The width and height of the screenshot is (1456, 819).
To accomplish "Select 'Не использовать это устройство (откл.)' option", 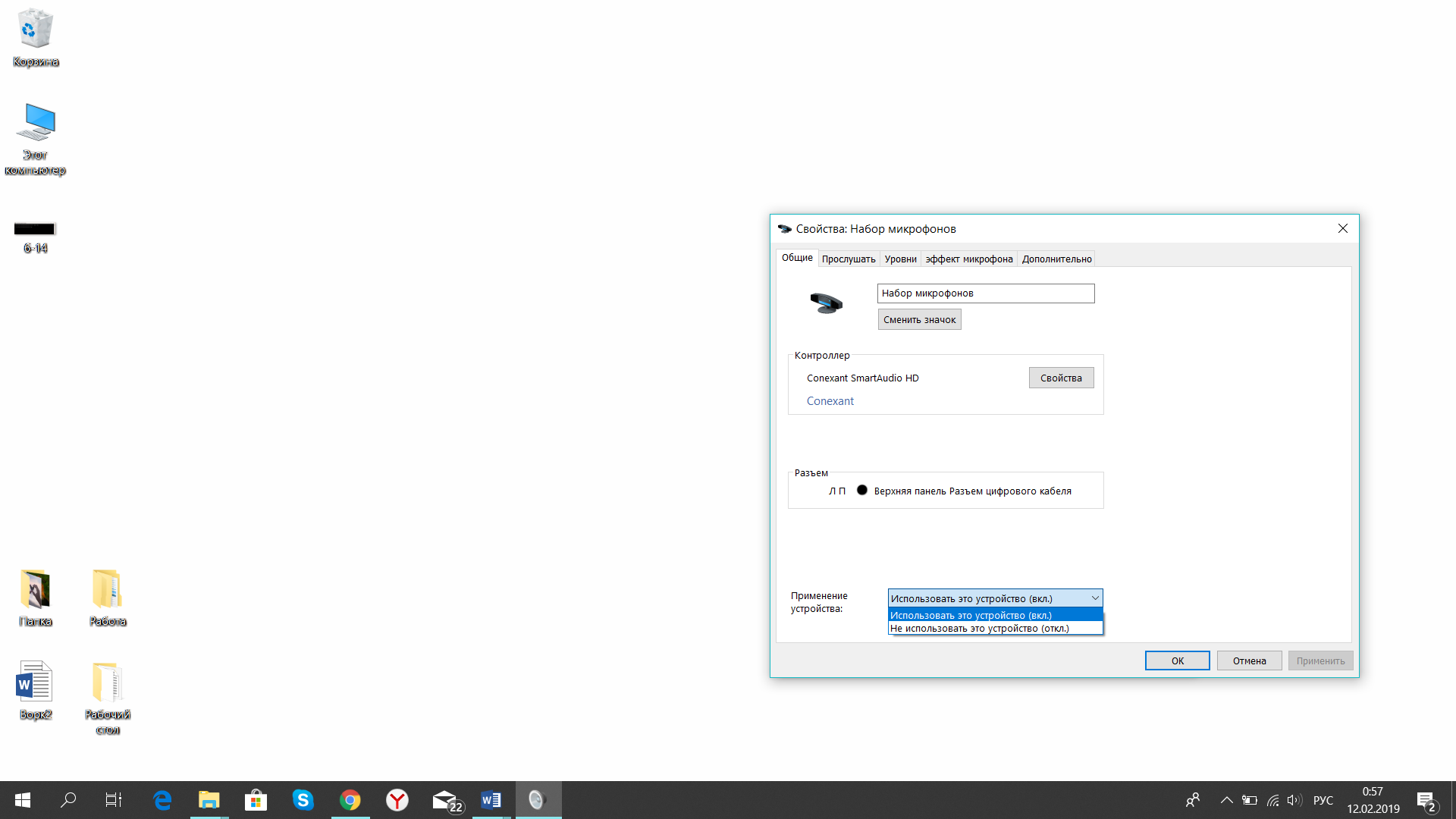I will [995, 628].
